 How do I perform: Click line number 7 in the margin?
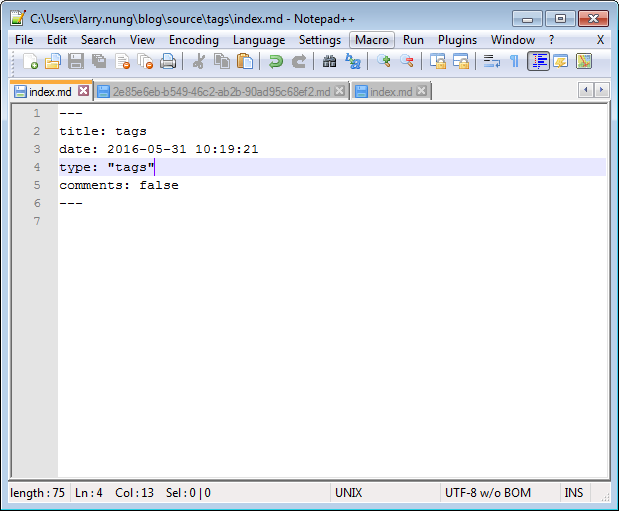tap(37, 221)
